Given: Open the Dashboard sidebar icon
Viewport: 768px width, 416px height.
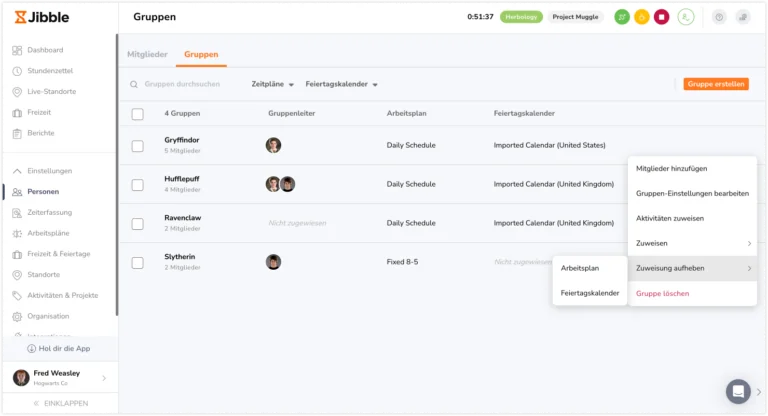Looking at the screenshot, I should pyautogui.click(x=17, y=50).
